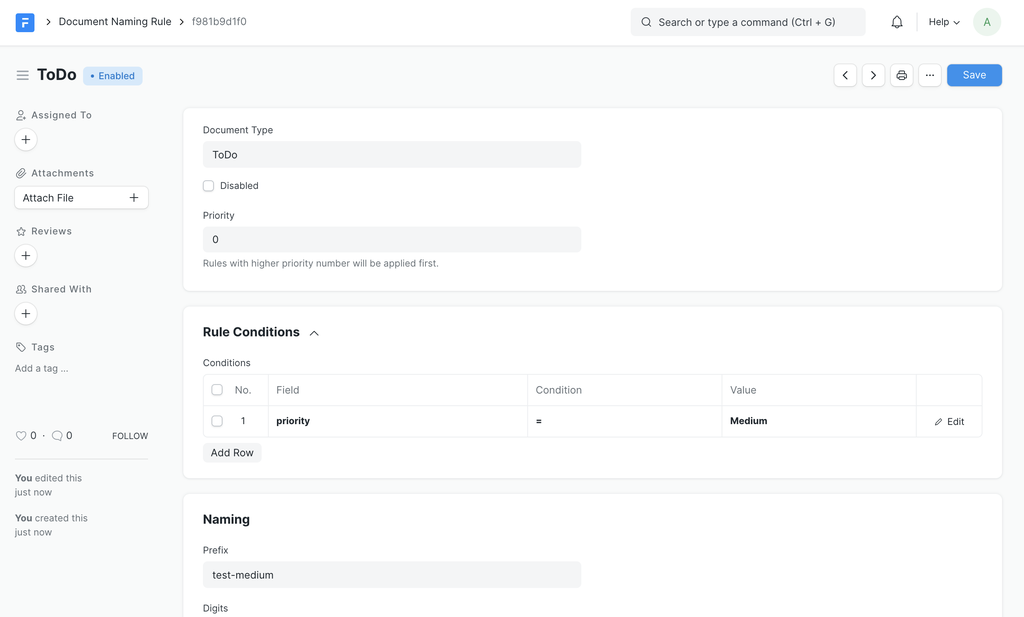Open the three-dots more menu
The image size is (1024, 617).
pyautogui.click(x=929, y=75)
